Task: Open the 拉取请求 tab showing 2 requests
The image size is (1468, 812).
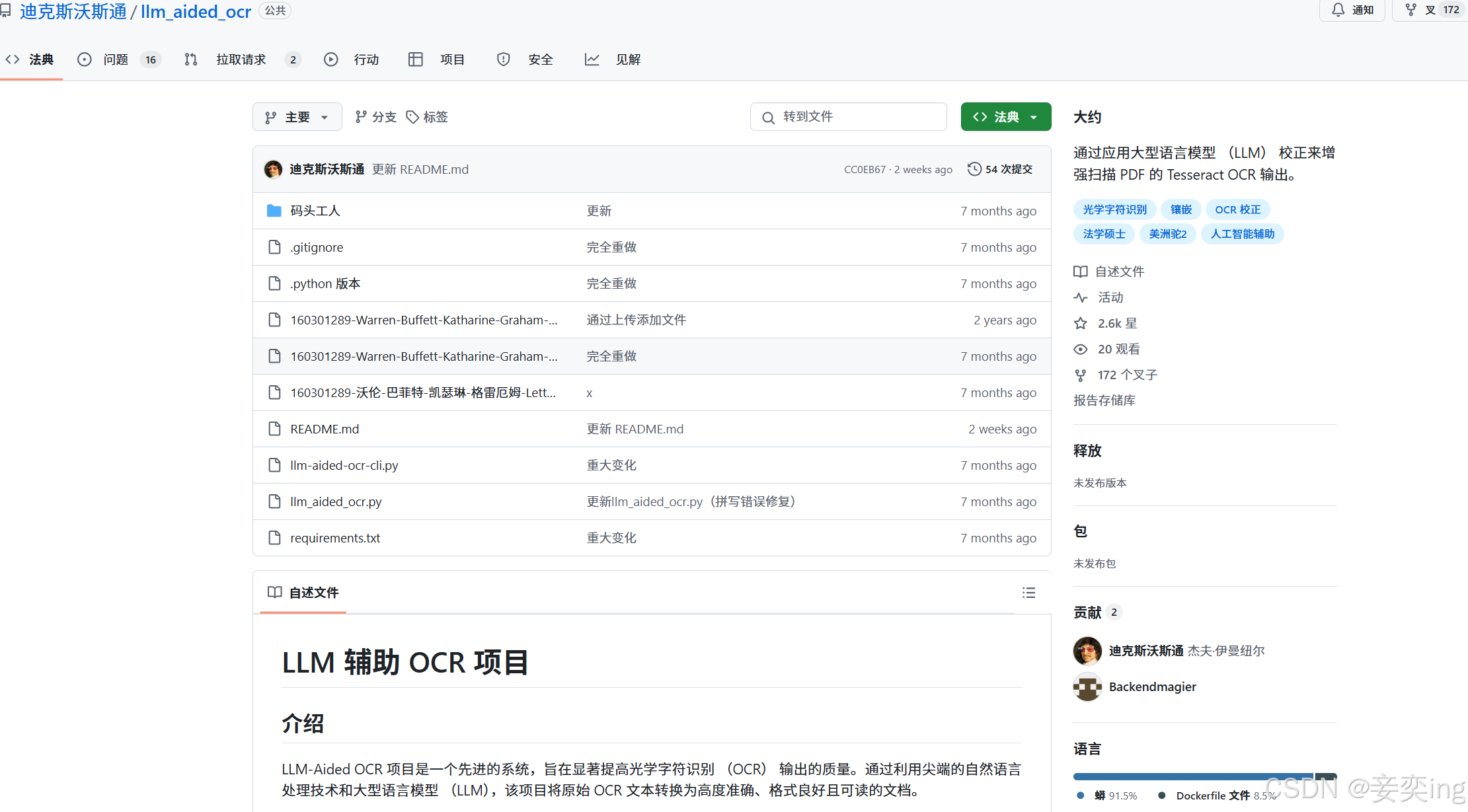Action: [x=241, y=59]
